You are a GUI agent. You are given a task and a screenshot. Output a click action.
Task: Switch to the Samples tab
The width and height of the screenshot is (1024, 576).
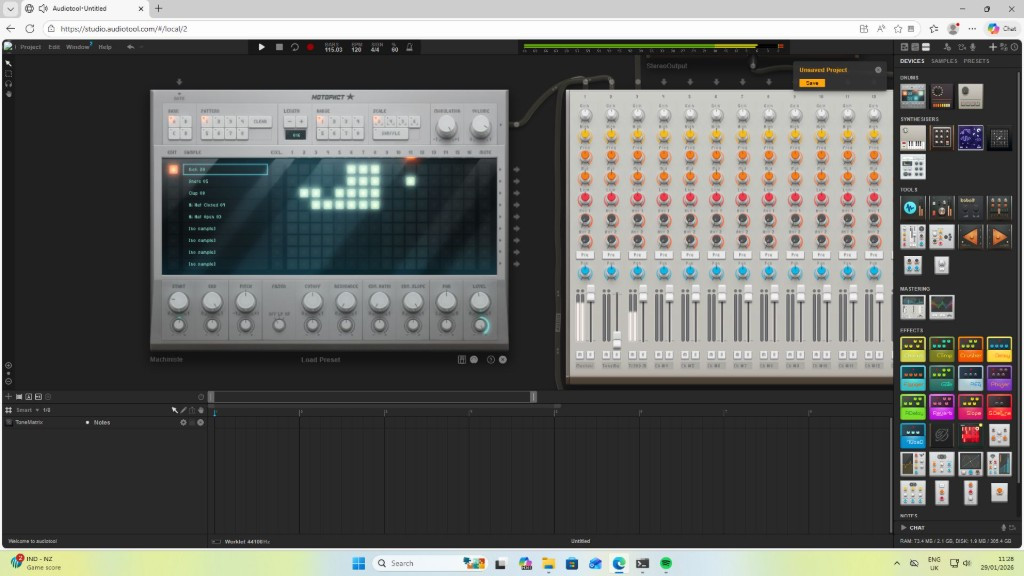tap(944, 61)
